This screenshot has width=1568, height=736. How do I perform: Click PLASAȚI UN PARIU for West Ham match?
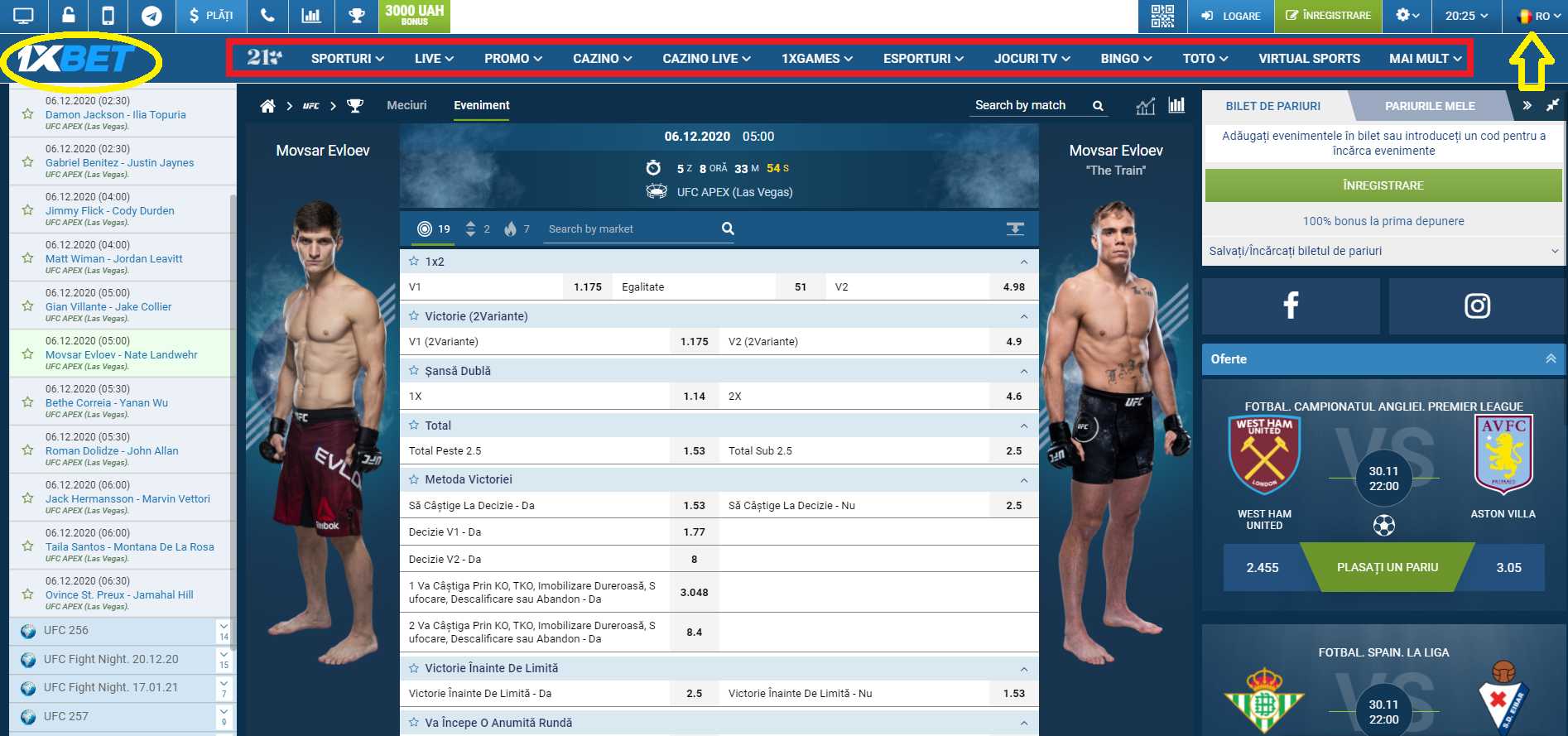[1388, 567]
